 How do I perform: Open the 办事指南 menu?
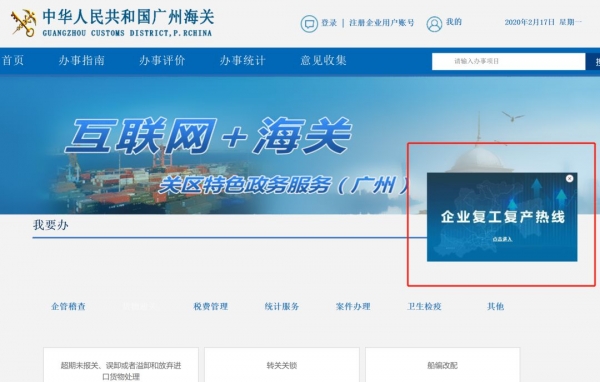[x=82, y=60]
